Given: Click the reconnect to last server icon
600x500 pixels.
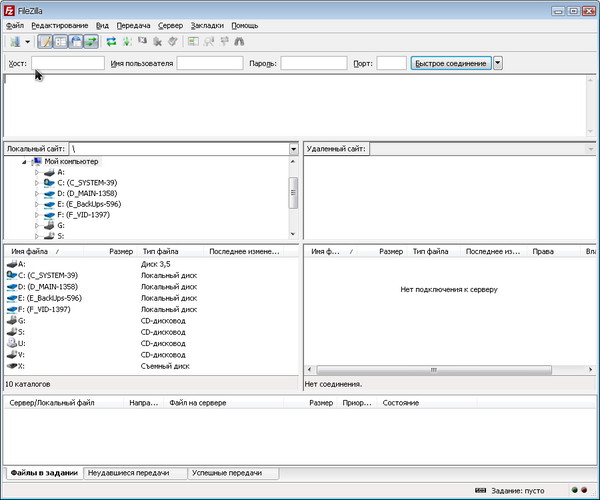Looking at the screenshot, I should coord(173,41).
